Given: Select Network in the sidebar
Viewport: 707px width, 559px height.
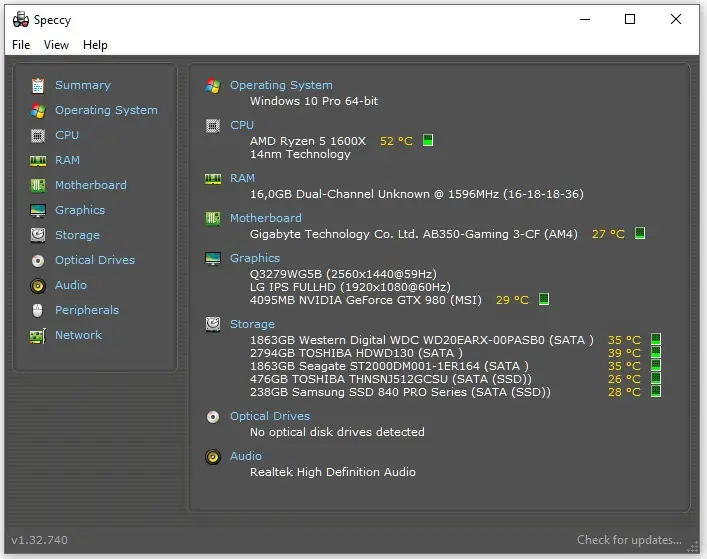Looking at the screenshot, I should click(78, 335).
